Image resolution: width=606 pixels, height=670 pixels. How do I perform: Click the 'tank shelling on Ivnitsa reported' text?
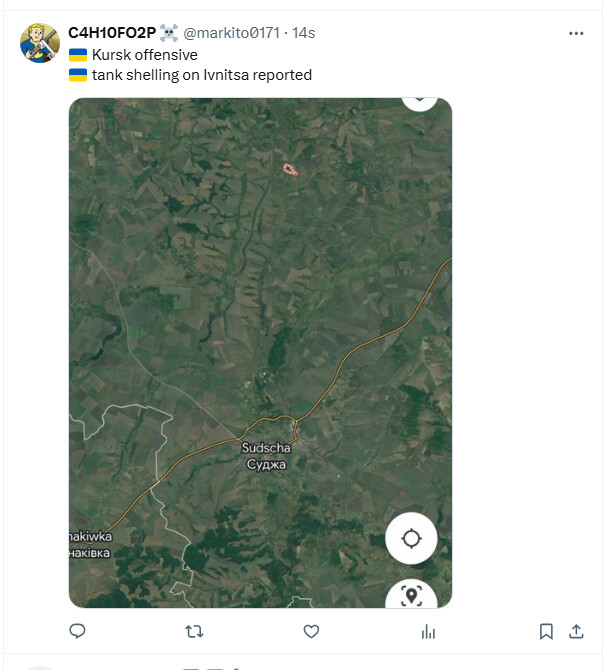point(201,75)
